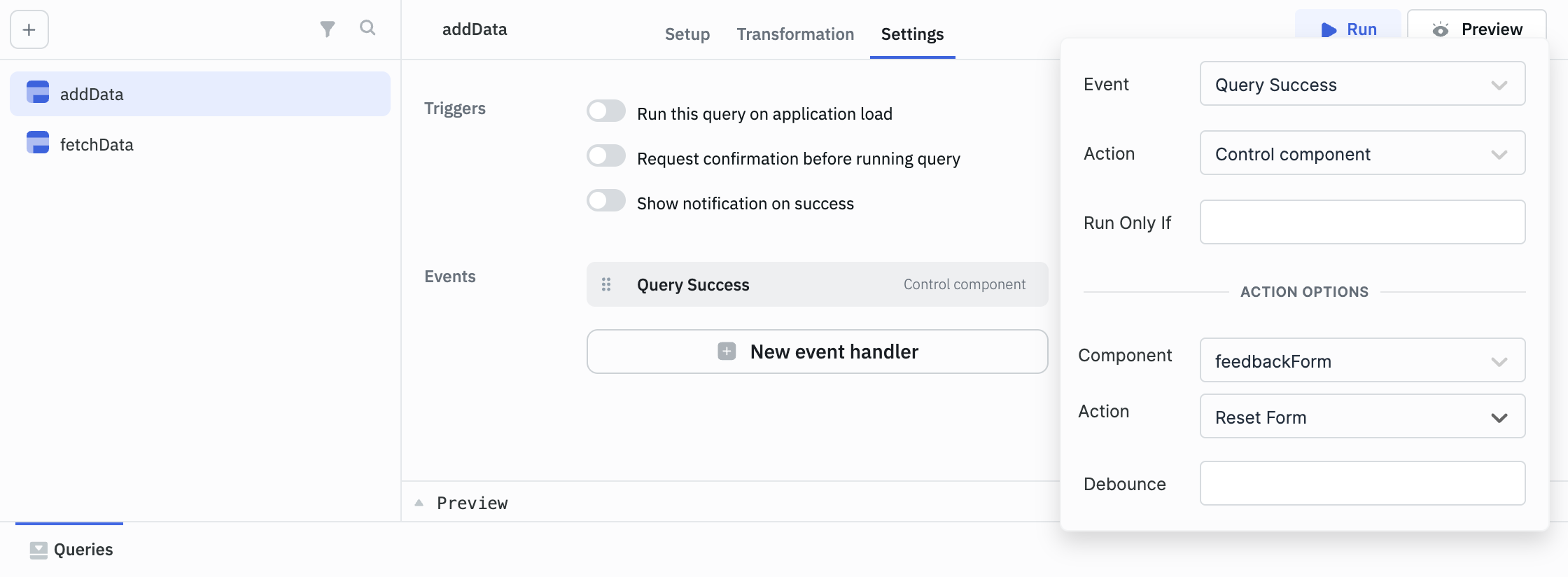Create a new query with the plus icon
This screenshot has width=1568, height=577.
coord(28,29)
